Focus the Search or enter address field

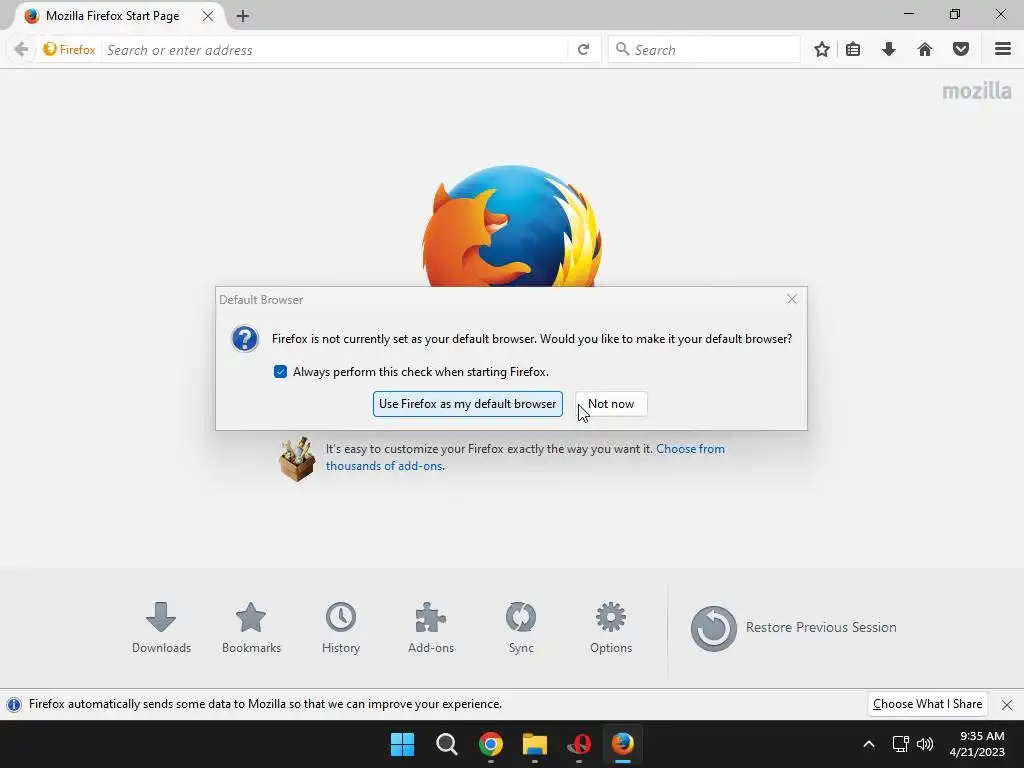point(334,50)
